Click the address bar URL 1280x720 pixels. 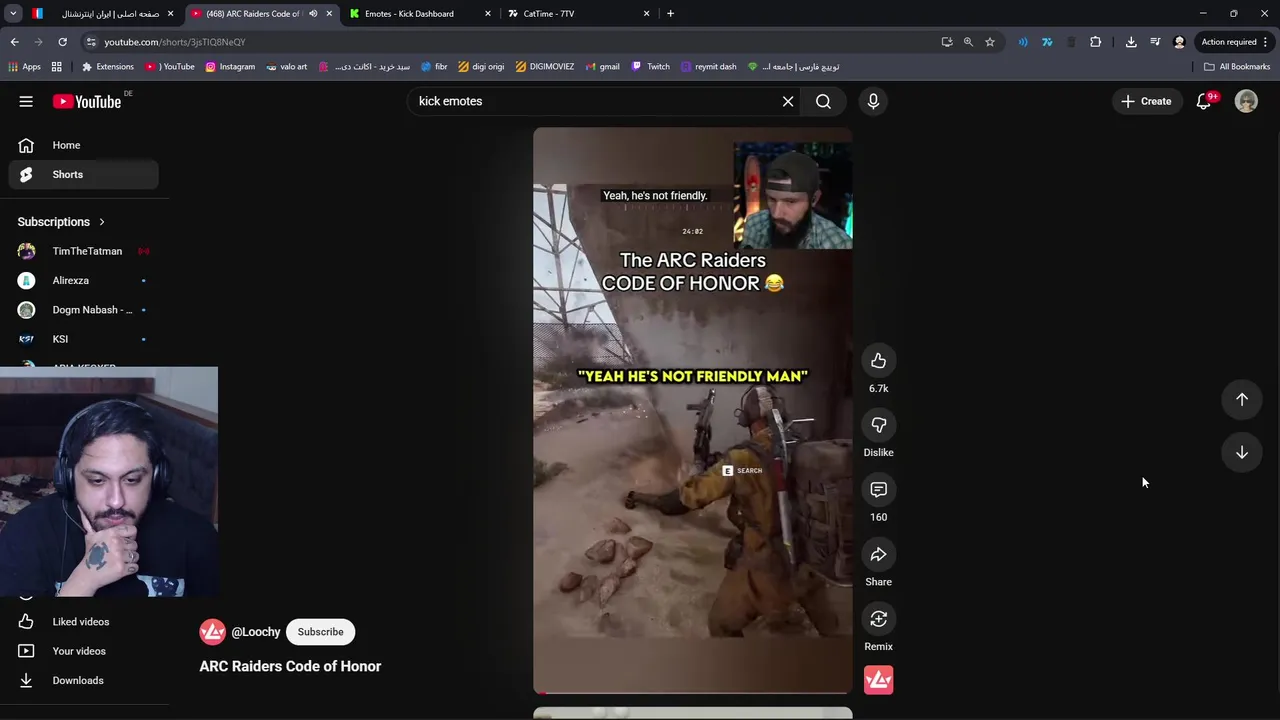pyautogui.click(x=175, y=42)
